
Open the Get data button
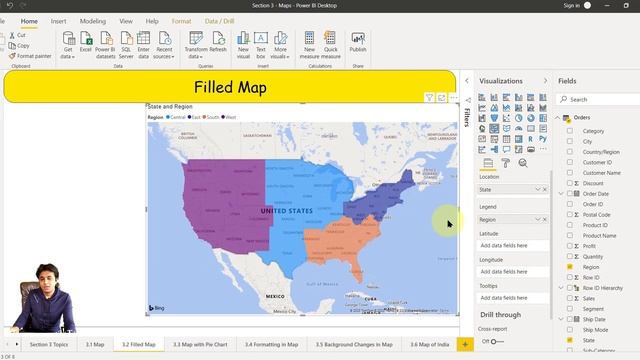68,45
